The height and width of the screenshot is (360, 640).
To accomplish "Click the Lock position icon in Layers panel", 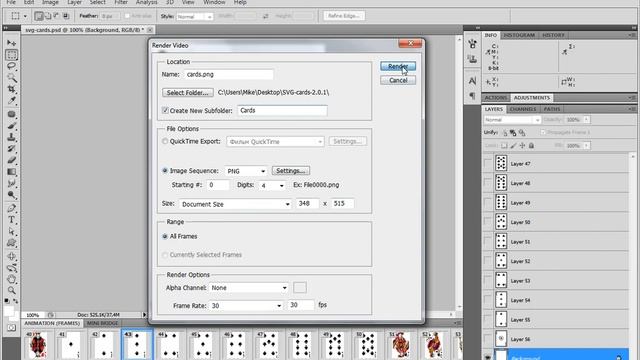I will (522, 145).
